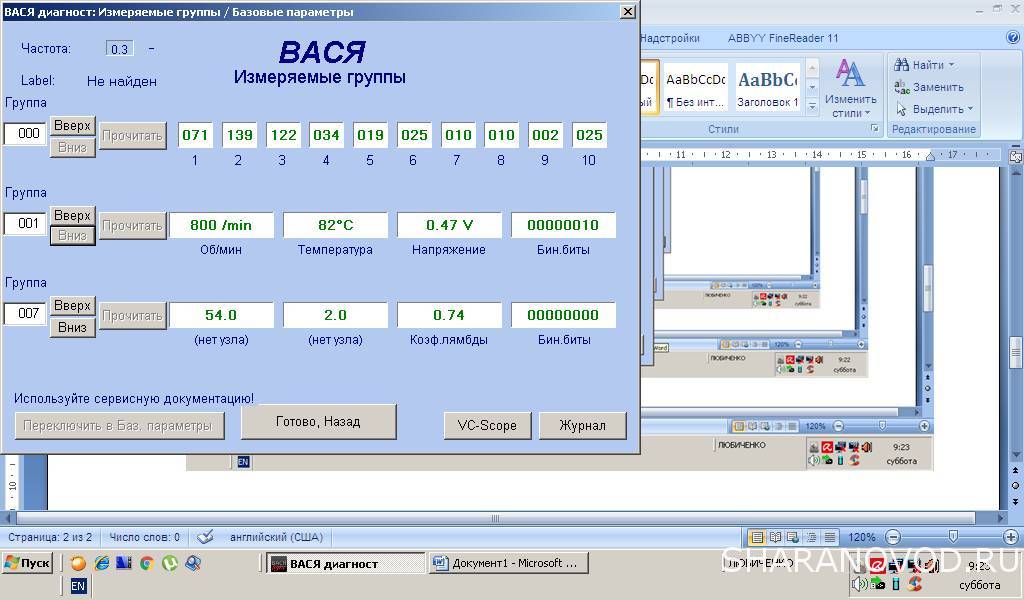Open Word help via question mark icon
Viewport: 1024px width, 600px height.
1013,38
